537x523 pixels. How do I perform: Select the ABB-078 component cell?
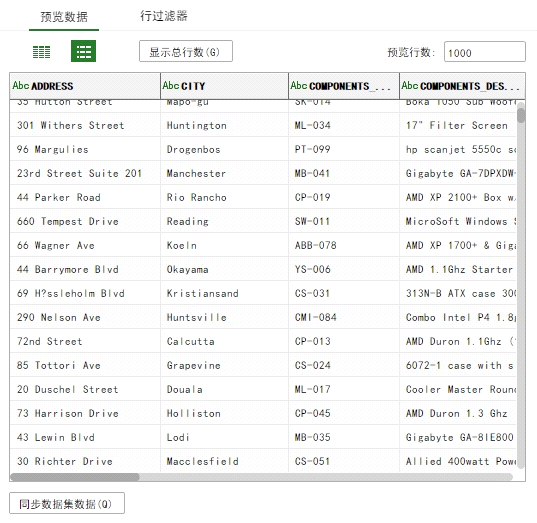pyautogui.click(x=344, y=245)
